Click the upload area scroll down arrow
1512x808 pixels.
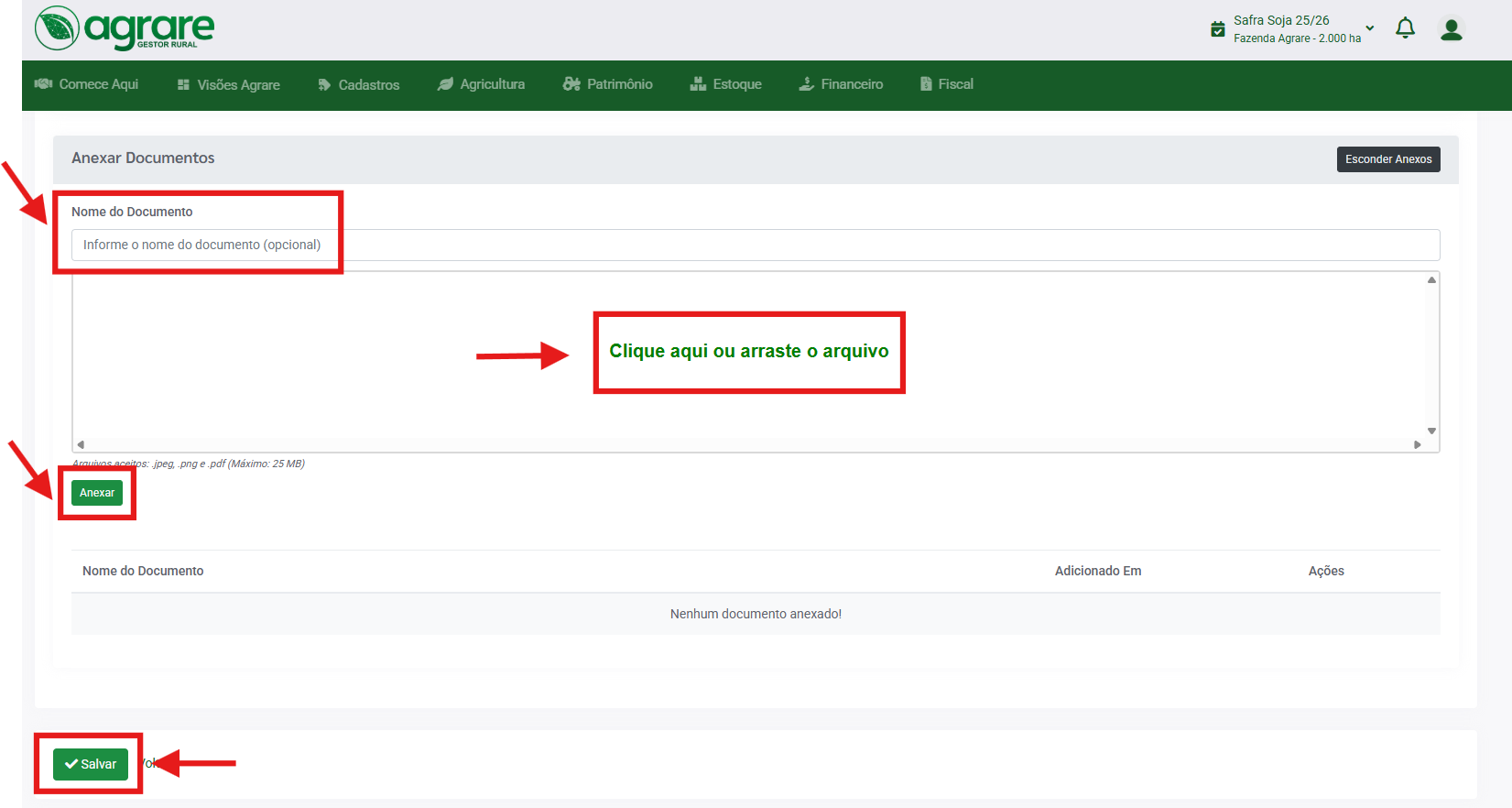(1431, 431)
